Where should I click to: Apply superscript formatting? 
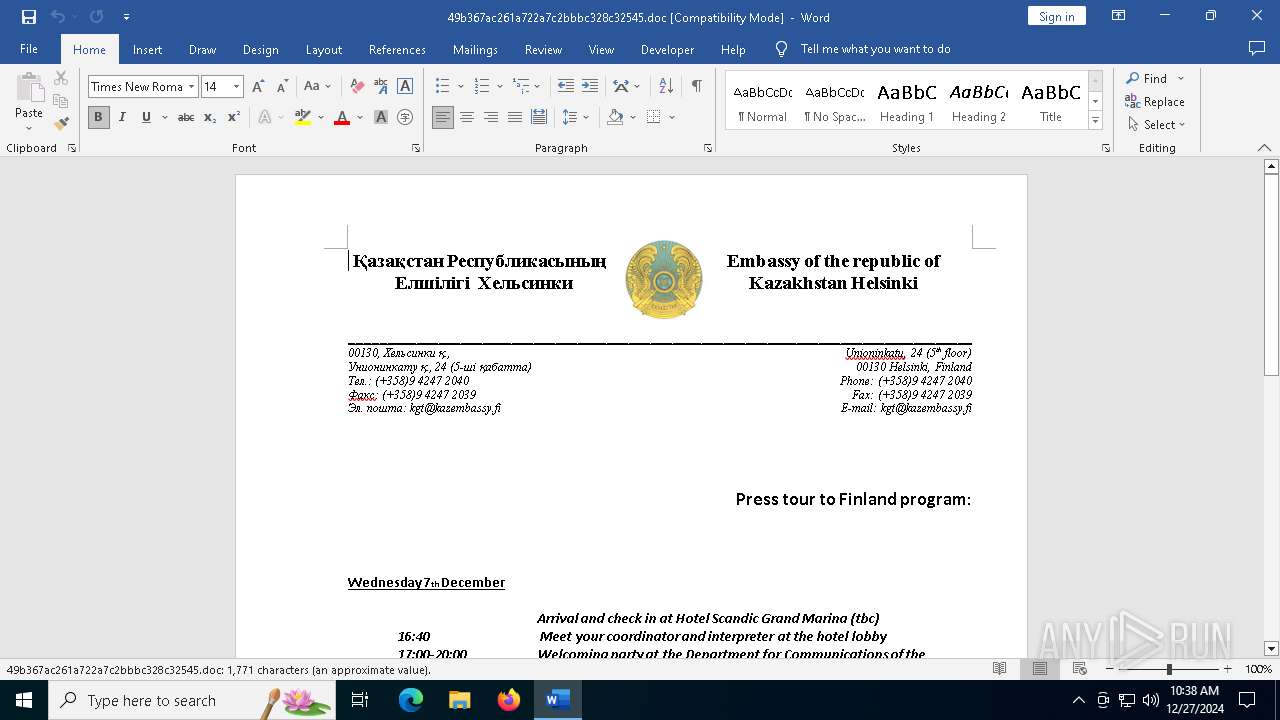point(233,117)
